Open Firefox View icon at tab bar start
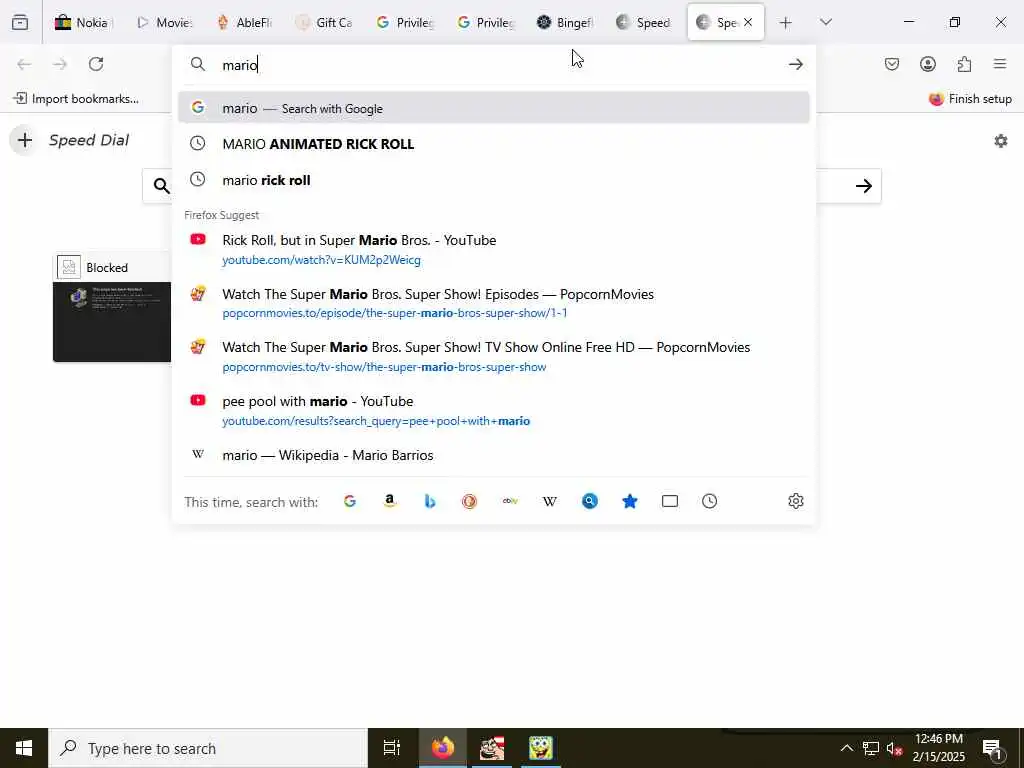Viewport: 1024px width, 768px height. pyautogui.click(x=20, y=22)
